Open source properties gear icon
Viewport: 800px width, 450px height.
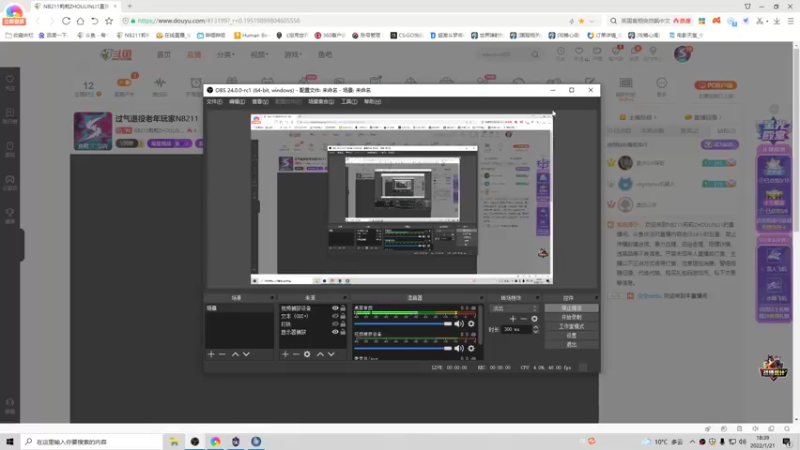(307, 354)
